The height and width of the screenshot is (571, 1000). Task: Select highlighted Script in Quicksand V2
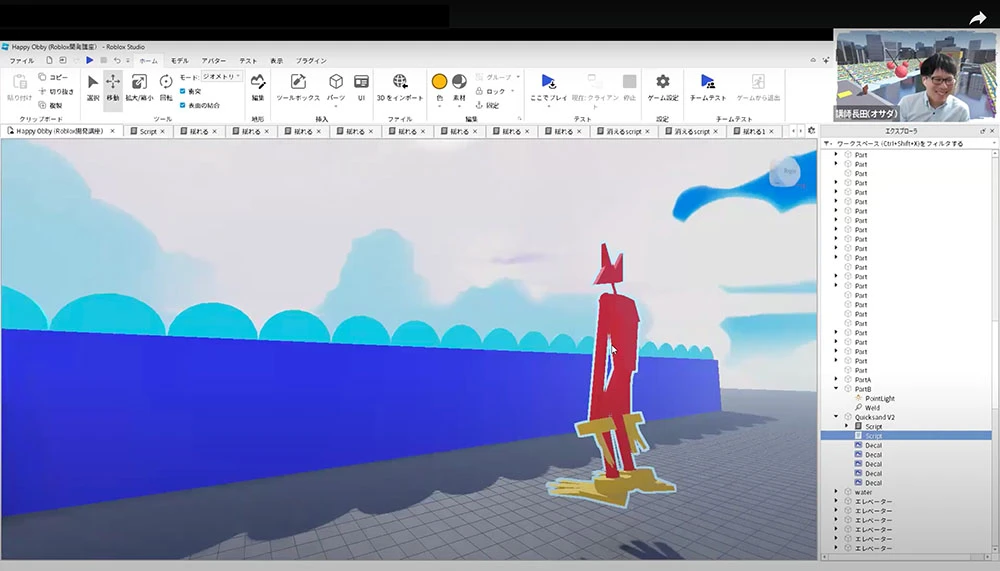pos(906,436)
